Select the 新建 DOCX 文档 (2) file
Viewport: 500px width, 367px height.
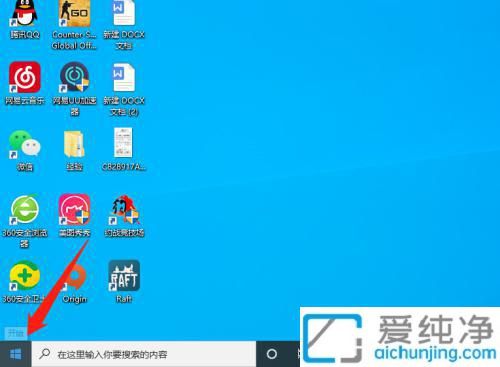coord(124,89)
